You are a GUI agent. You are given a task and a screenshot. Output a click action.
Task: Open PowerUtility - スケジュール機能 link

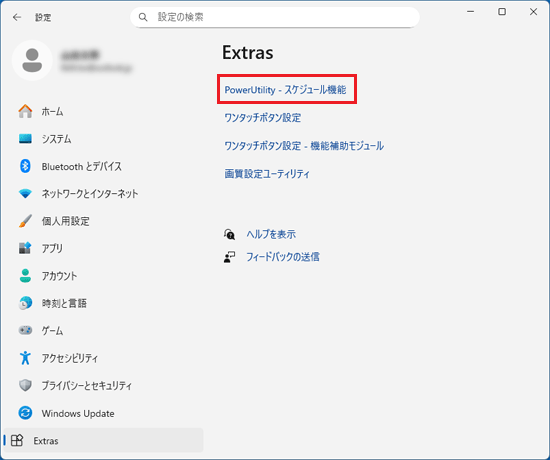[285, 90]
